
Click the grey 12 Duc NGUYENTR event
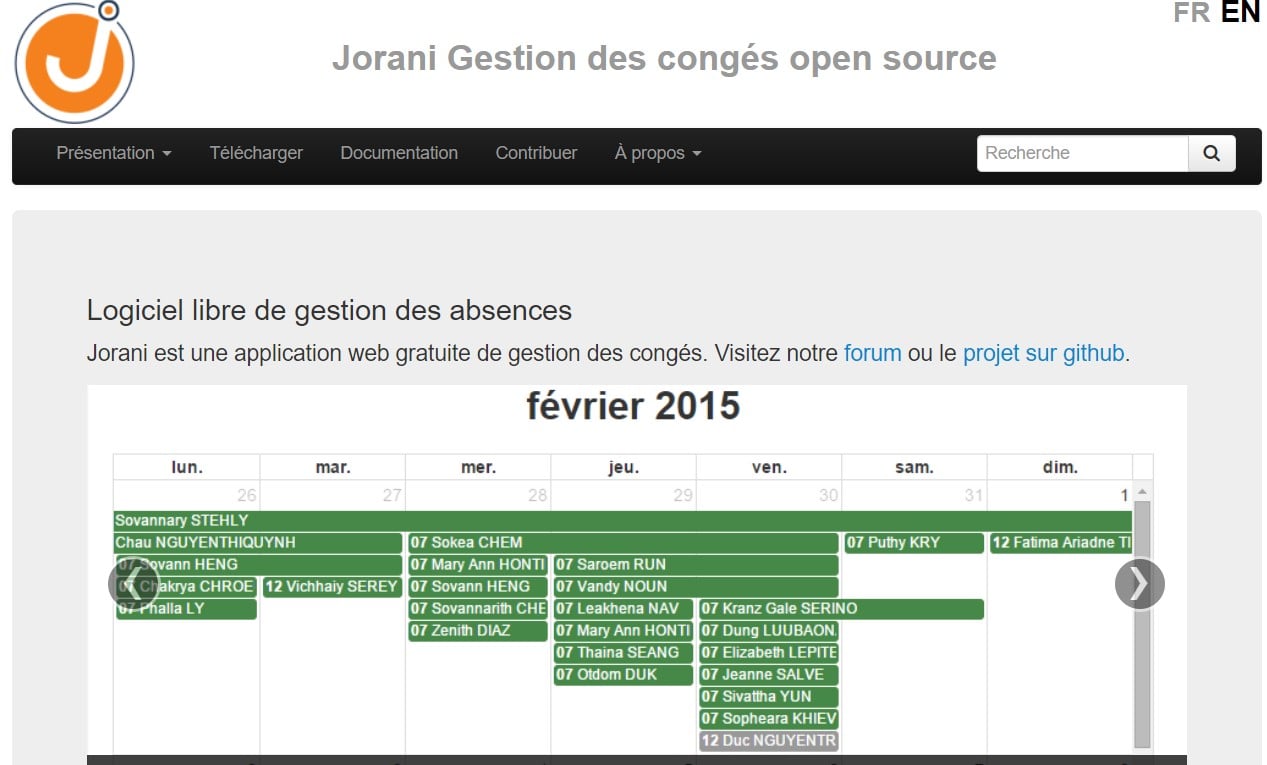coord(769,741)
